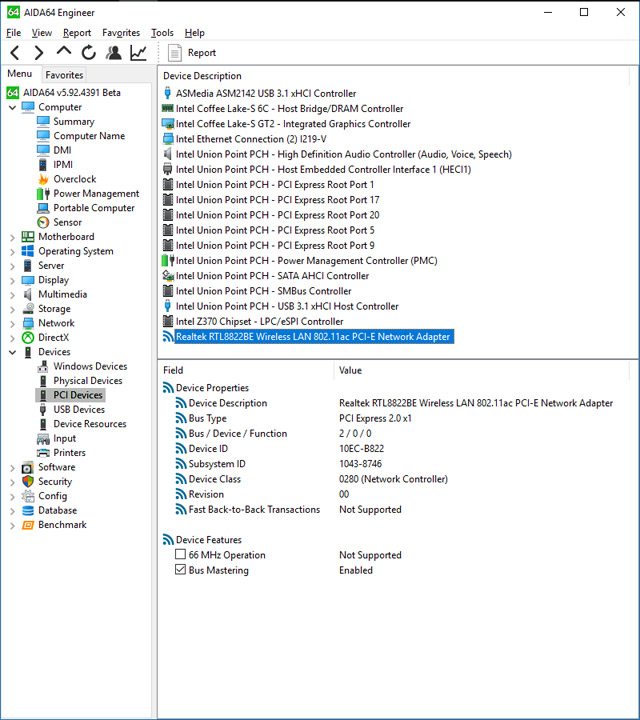The width and height of the screenshot is (640, 720).
Task: Expand the Display tree node
Action: coord(12,281)
